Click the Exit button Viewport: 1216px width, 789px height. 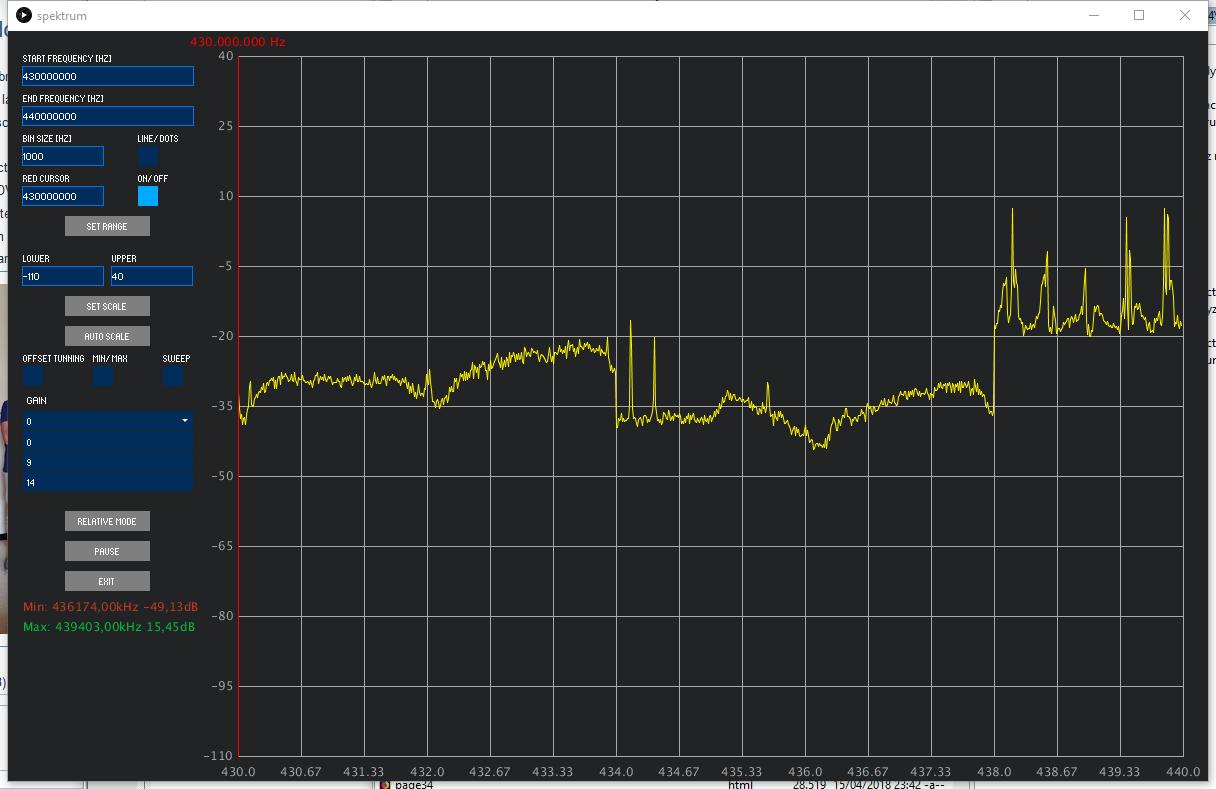click(107, 581)
